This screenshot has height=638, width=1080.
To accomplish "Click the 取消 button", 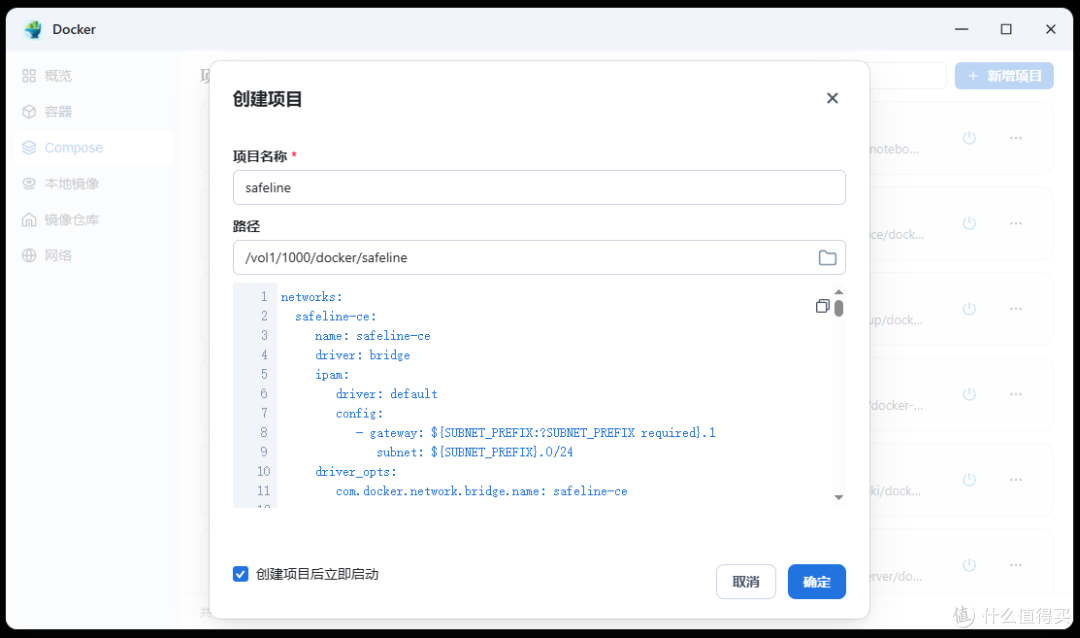I will [746, 582].
